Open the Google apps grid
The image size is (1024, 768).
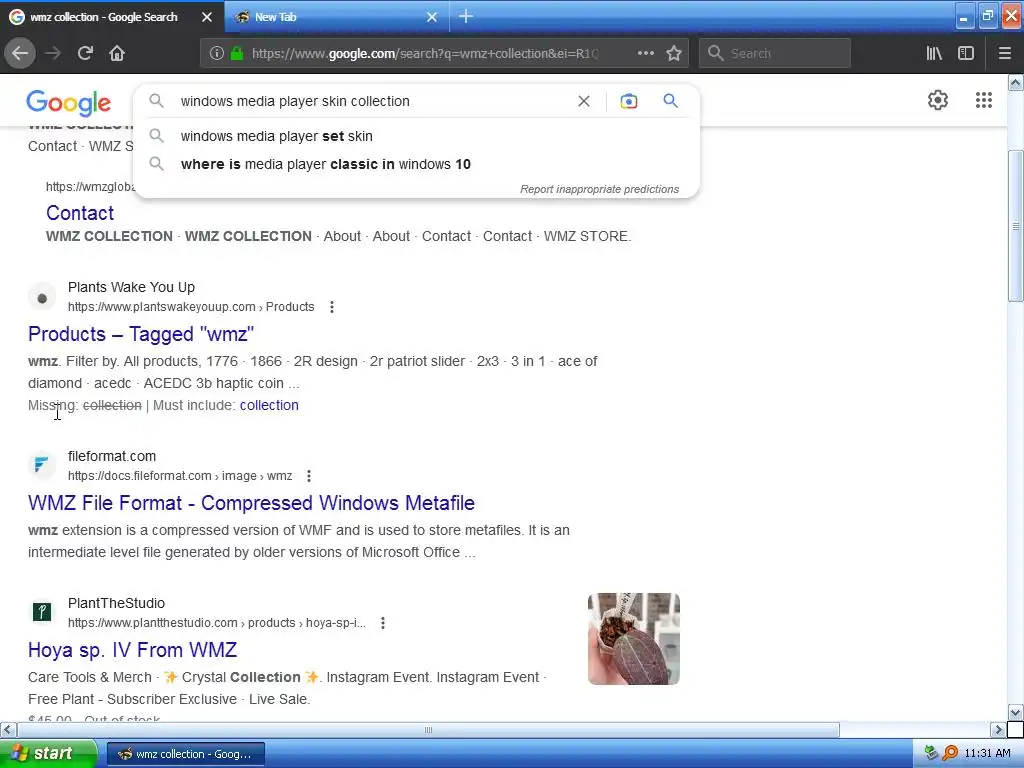(x=984, y=100)
